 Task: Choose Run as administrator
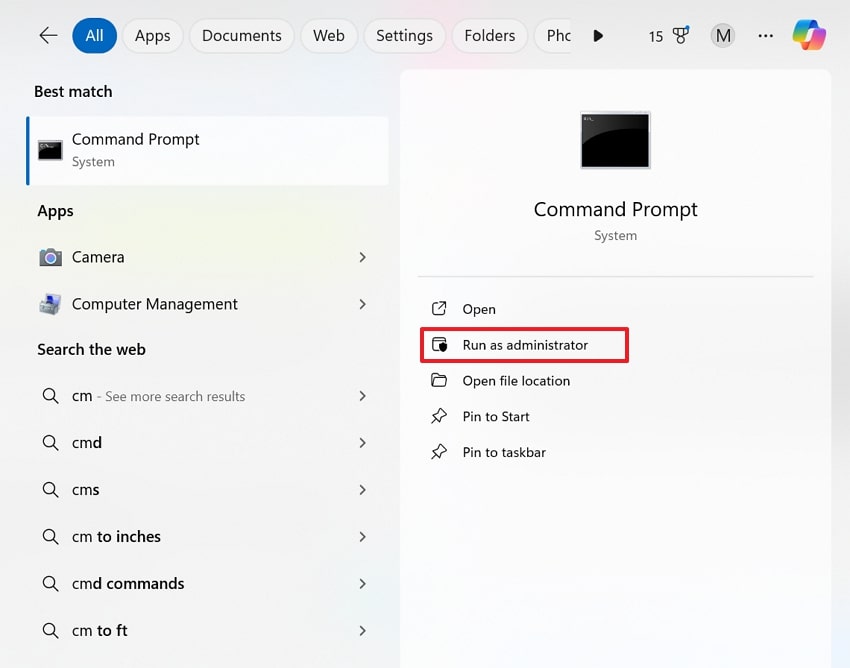click(x=524, y=345)
